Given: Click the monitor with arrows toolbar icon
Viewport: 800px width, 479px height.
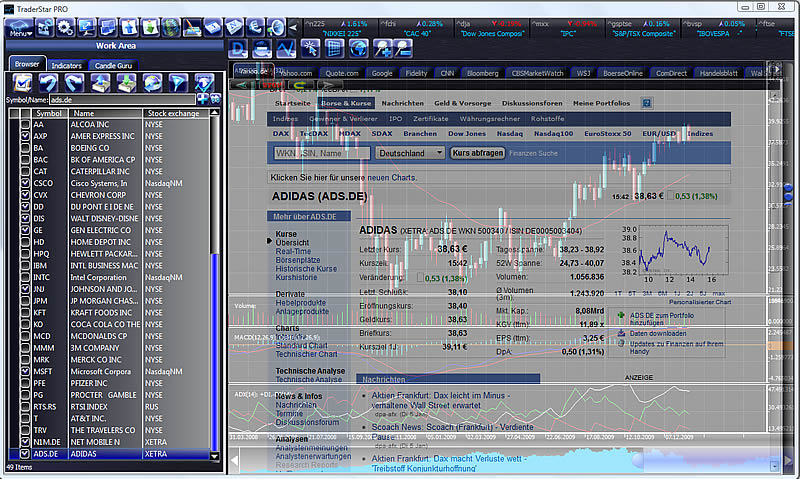Looking at the screenshot, I should (86, 27).
